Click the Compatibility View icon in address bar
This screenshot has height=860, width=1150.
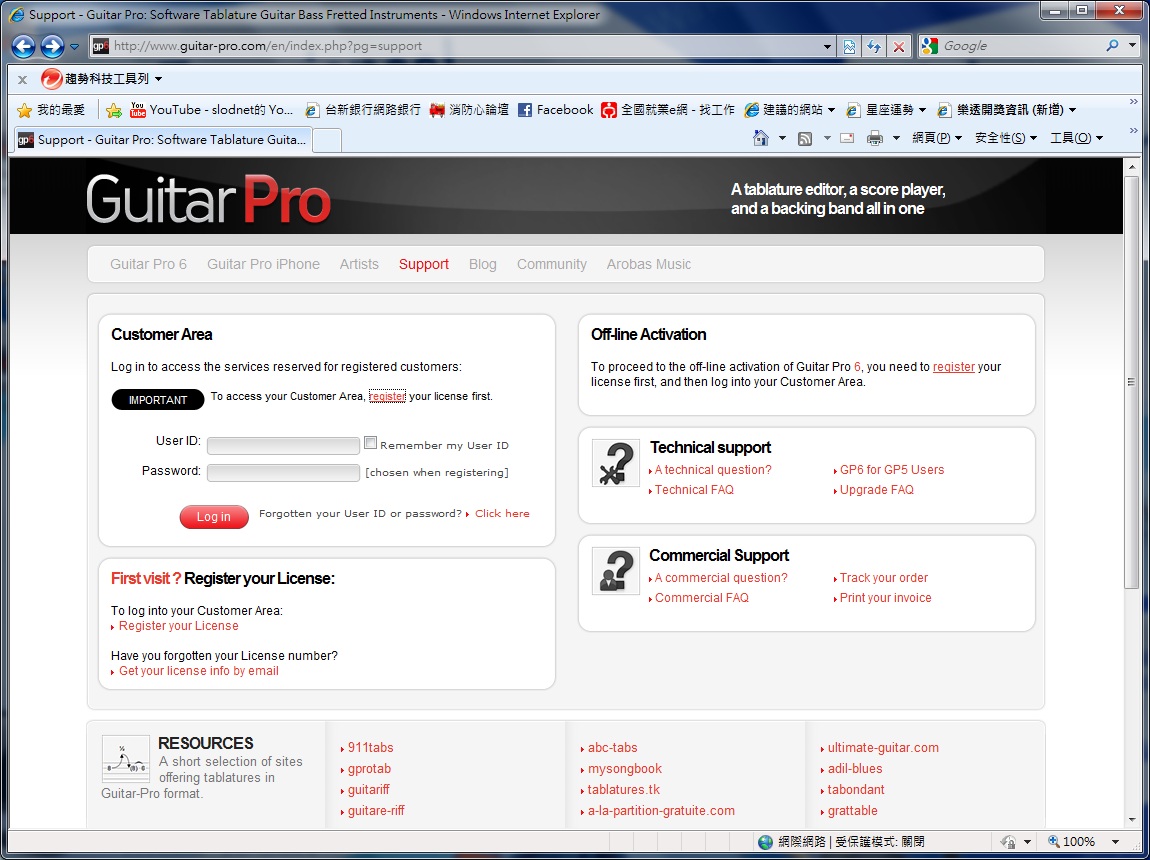tap(849, 46)
